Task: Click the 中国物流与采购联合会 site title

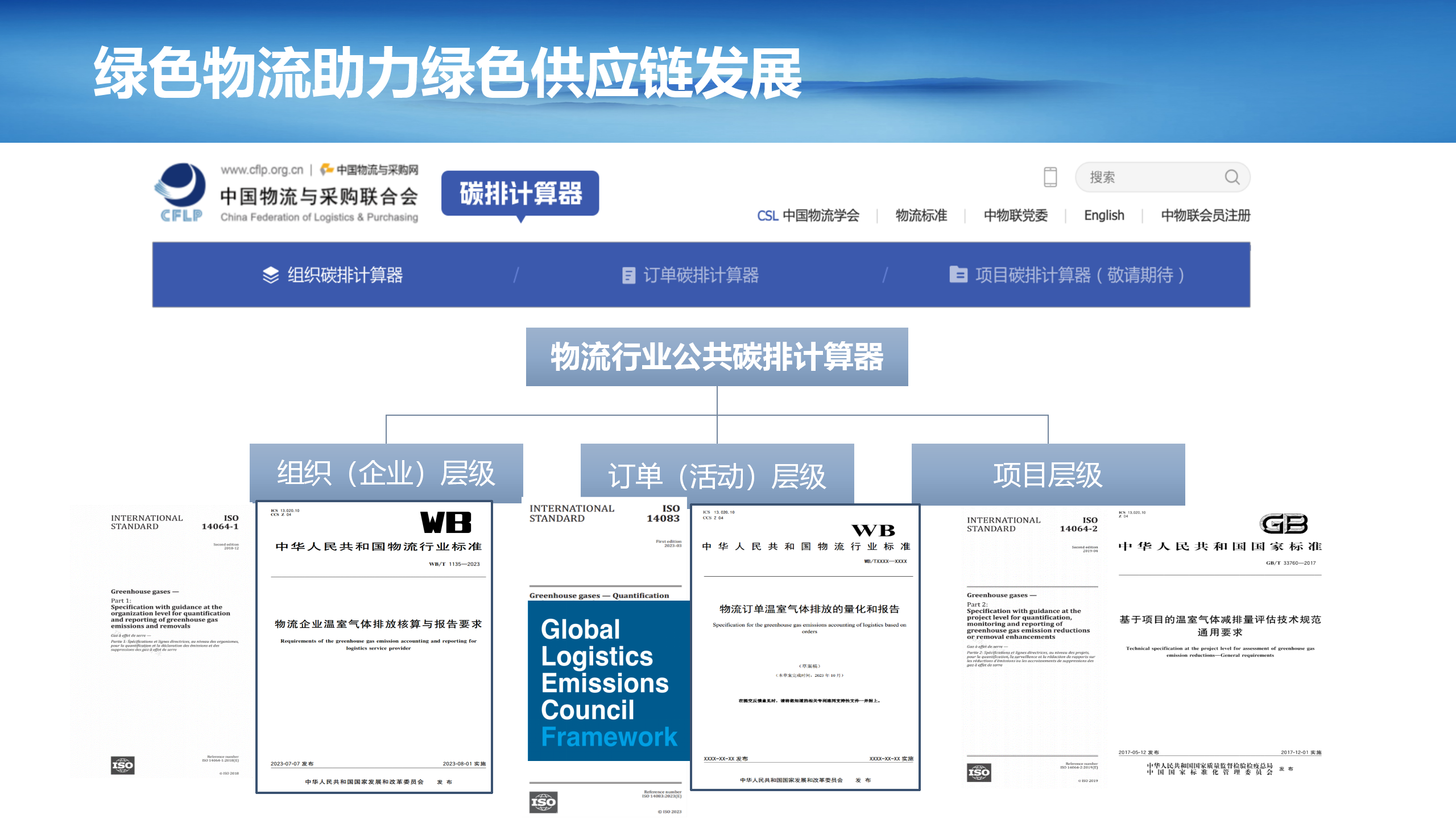Action: 319,197
